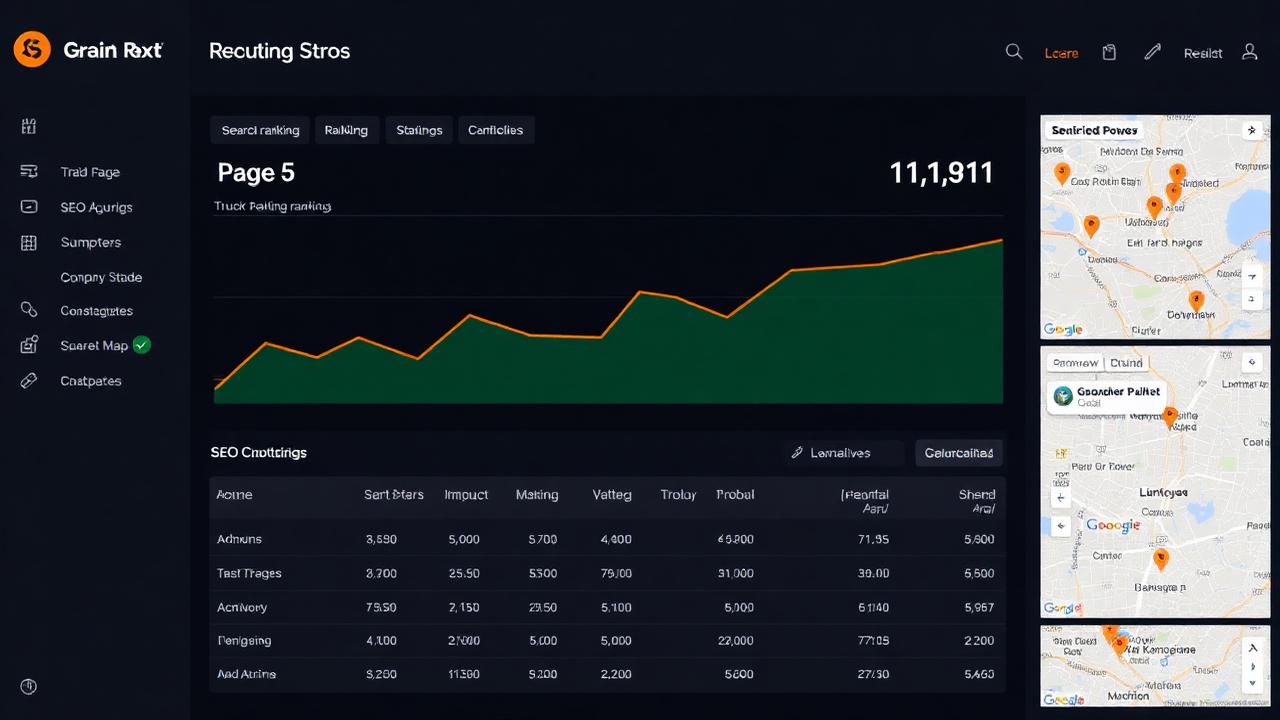Click the 11,1,911 total value
The image size is (1280, 720).
coord(941,173)
